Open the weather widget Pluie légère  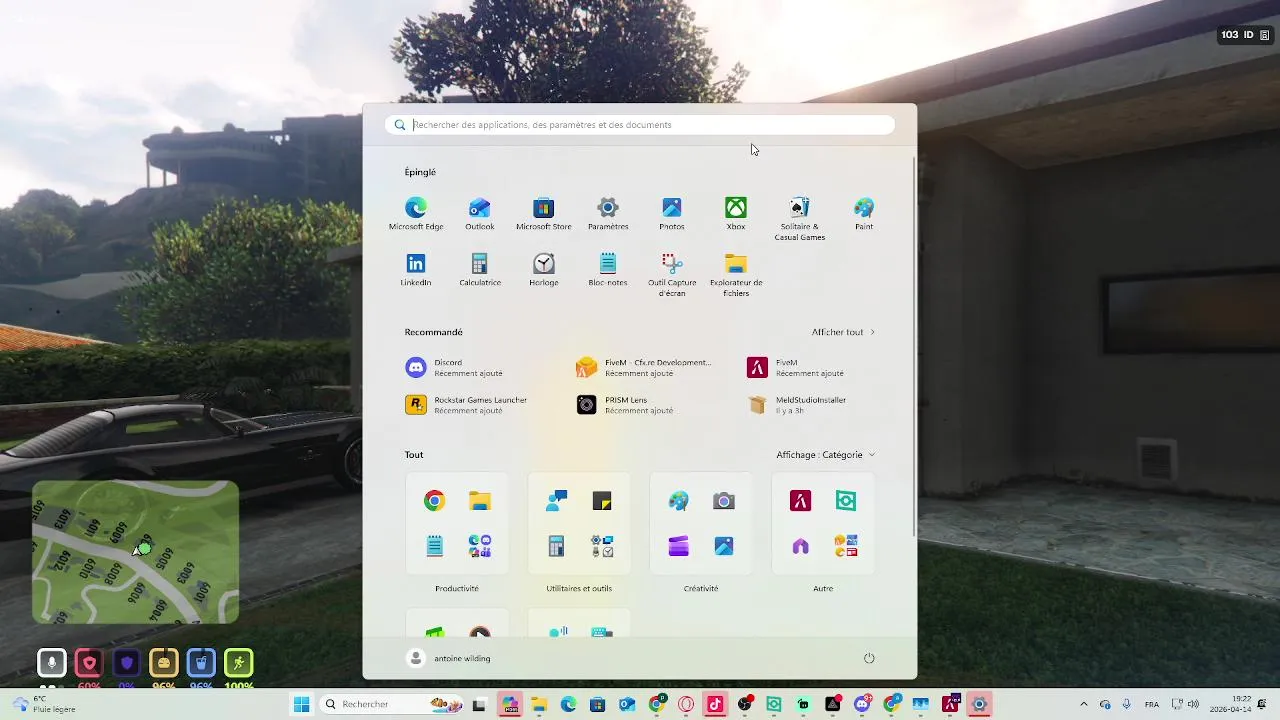coord(44,704)
